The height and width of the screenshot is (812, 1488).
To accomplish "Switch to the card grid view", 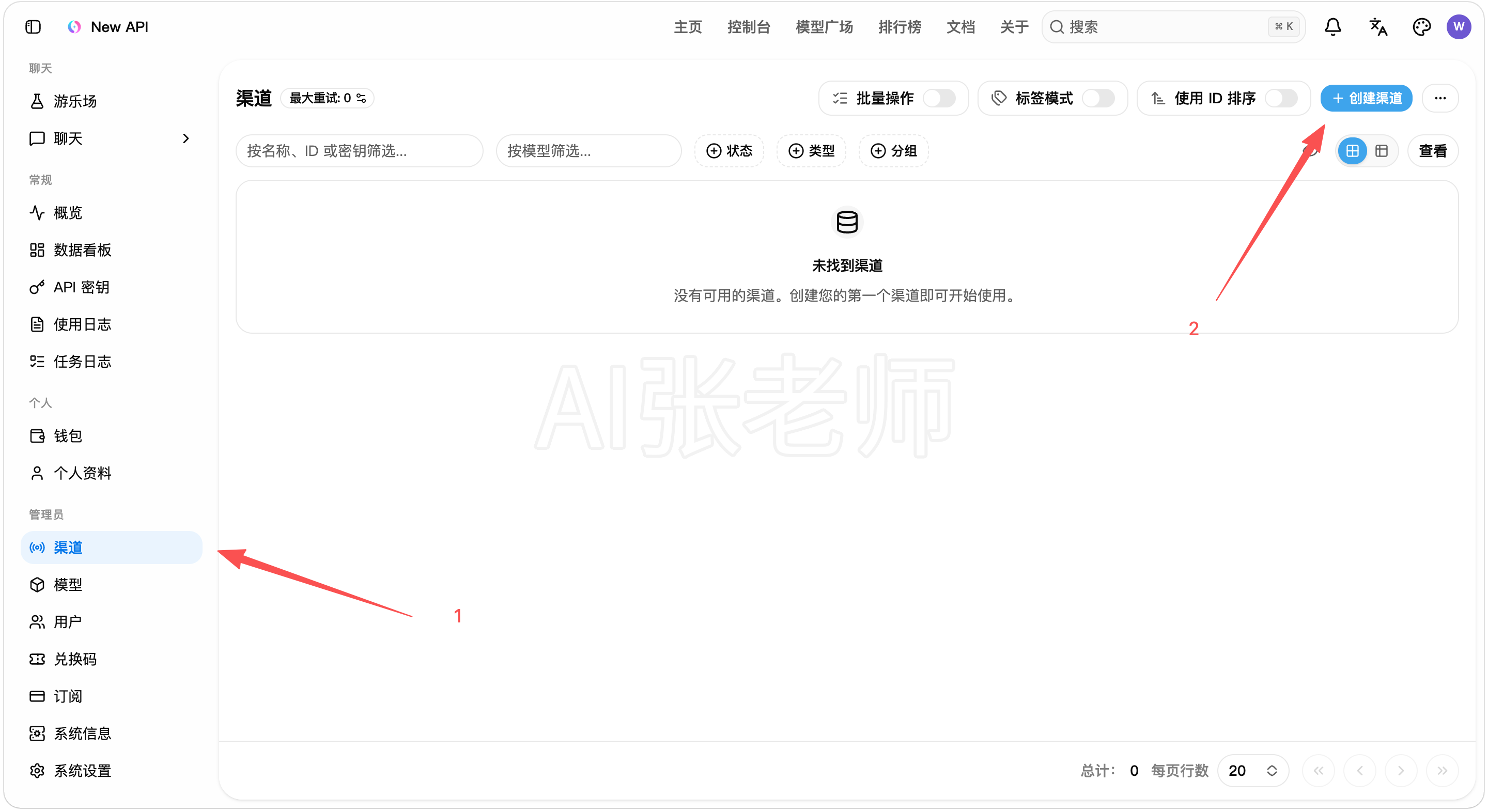I will [1352, 151].
